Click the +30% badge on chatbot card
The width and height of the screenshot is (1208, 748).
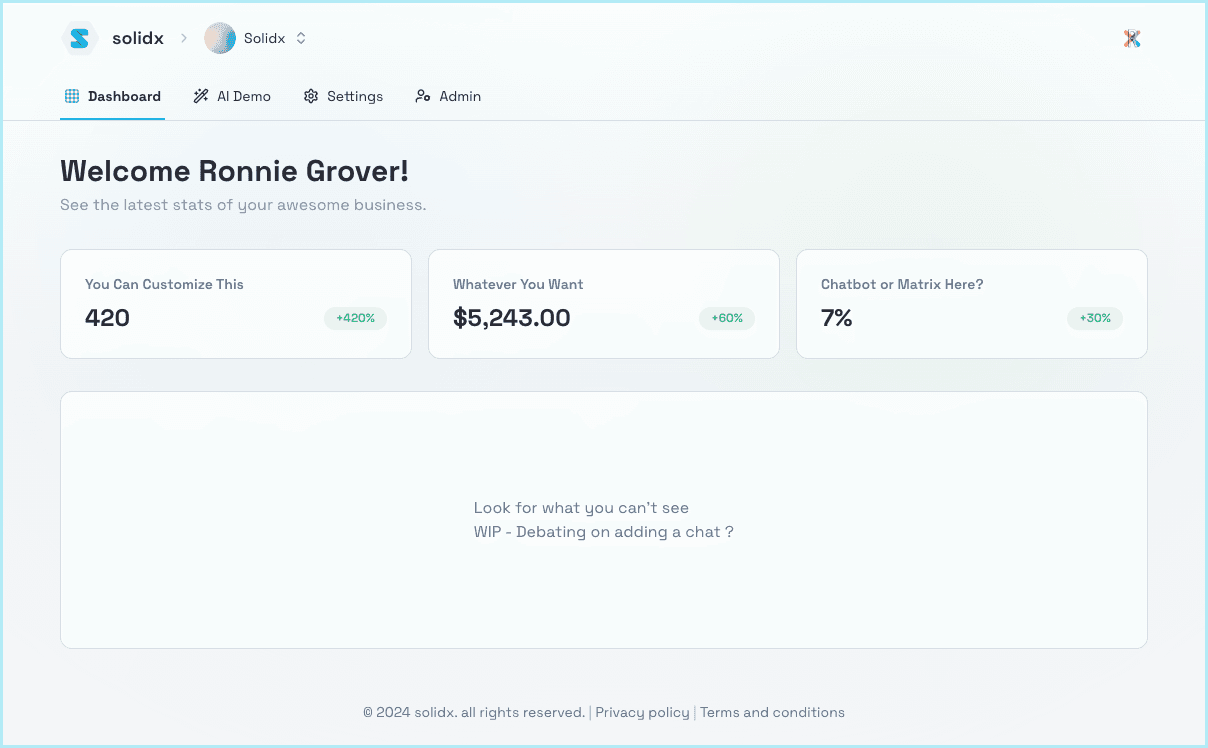point(1095,318)
